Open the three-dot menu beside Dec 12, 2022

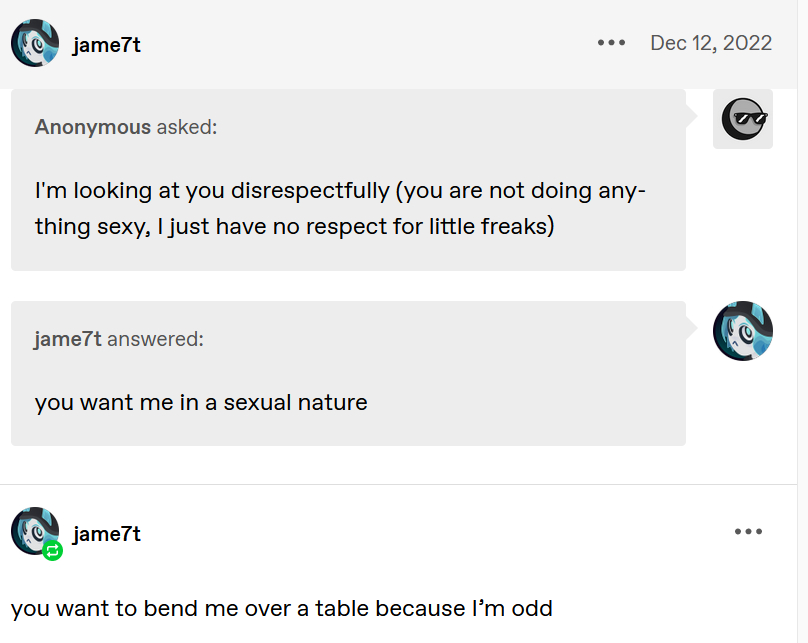pos(611,43)
